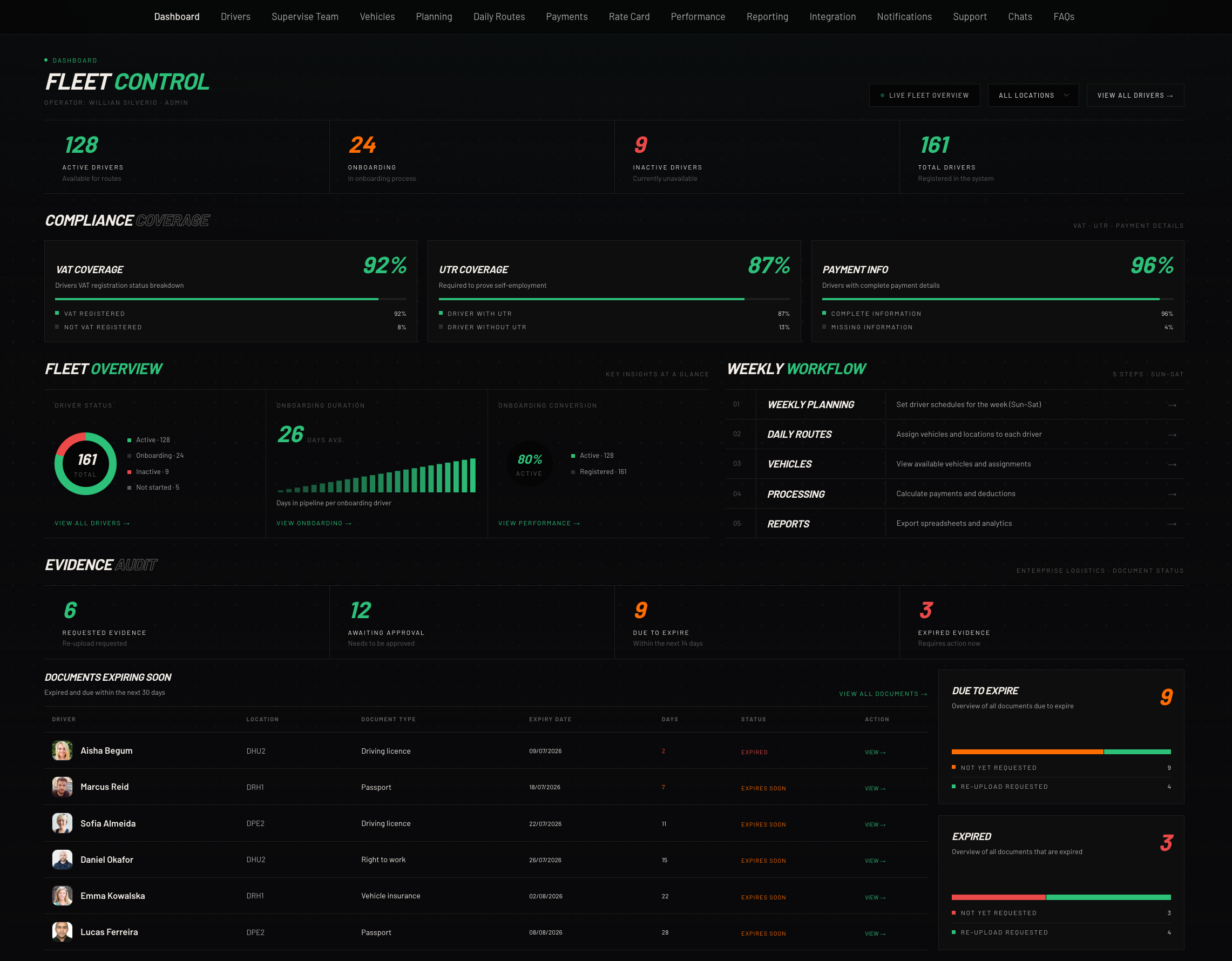1232x961 pixels.
Task: Click the EXPIRED status for Aisha Begum
Action: (x=754, y=752)
